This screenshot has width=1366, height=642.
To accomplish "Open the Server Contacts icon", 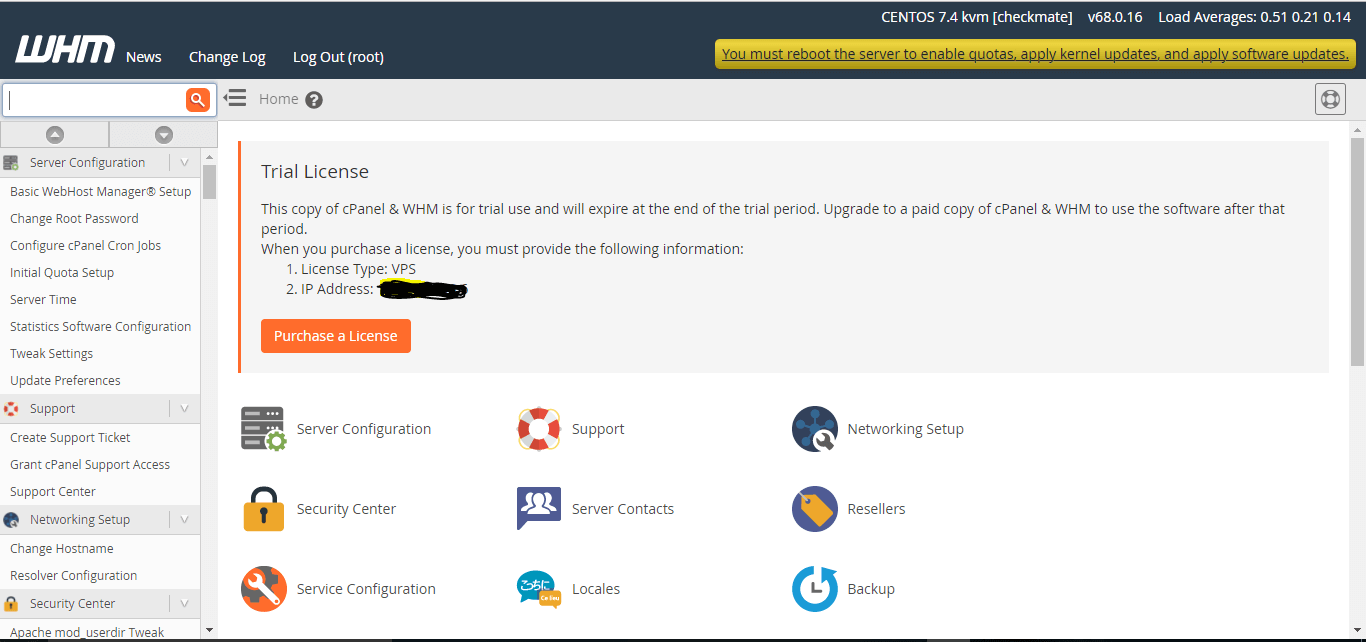I will tap(538, 509).
